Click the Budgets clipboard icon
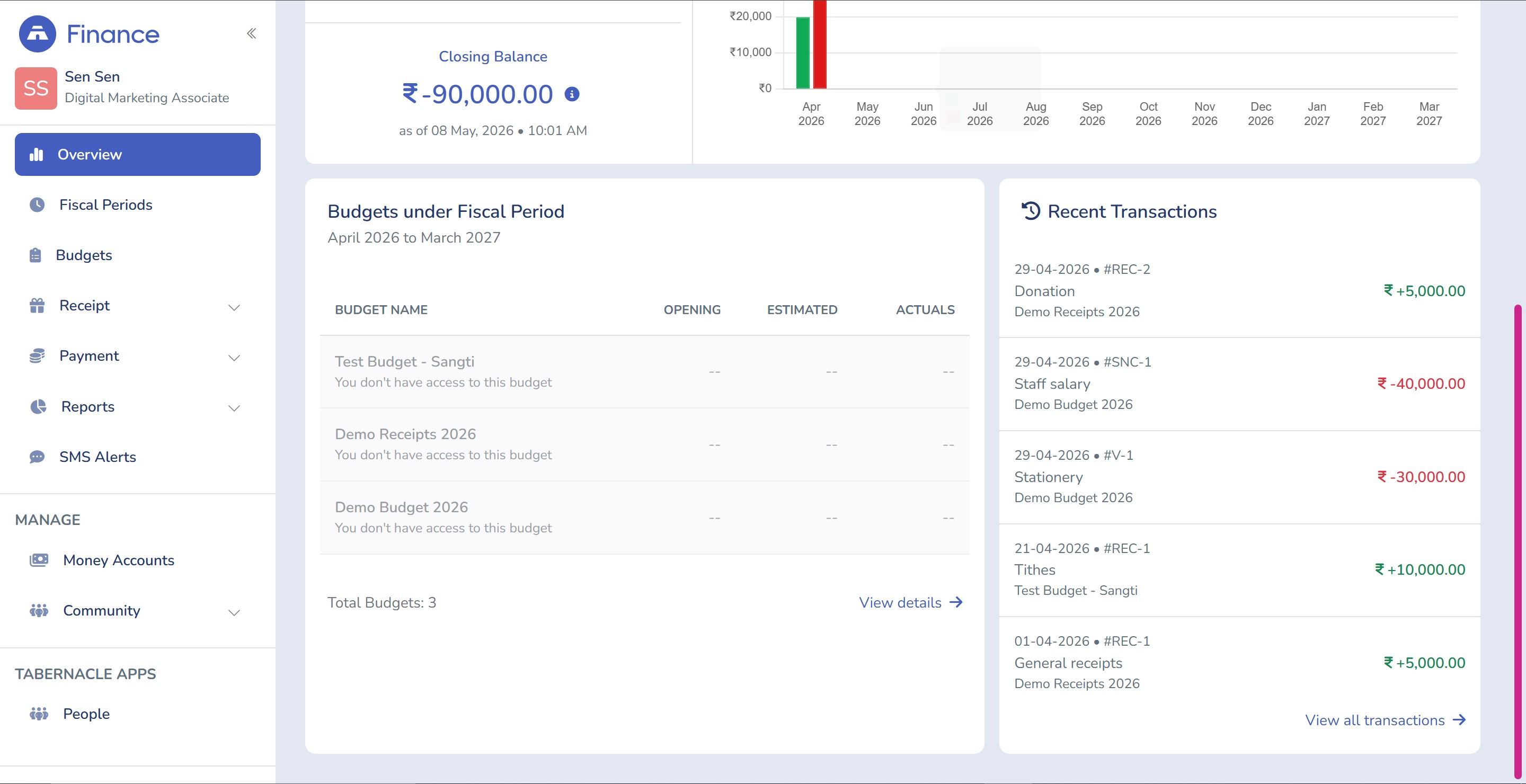Viewport: 1526px width, 784px height. [36, 255]
